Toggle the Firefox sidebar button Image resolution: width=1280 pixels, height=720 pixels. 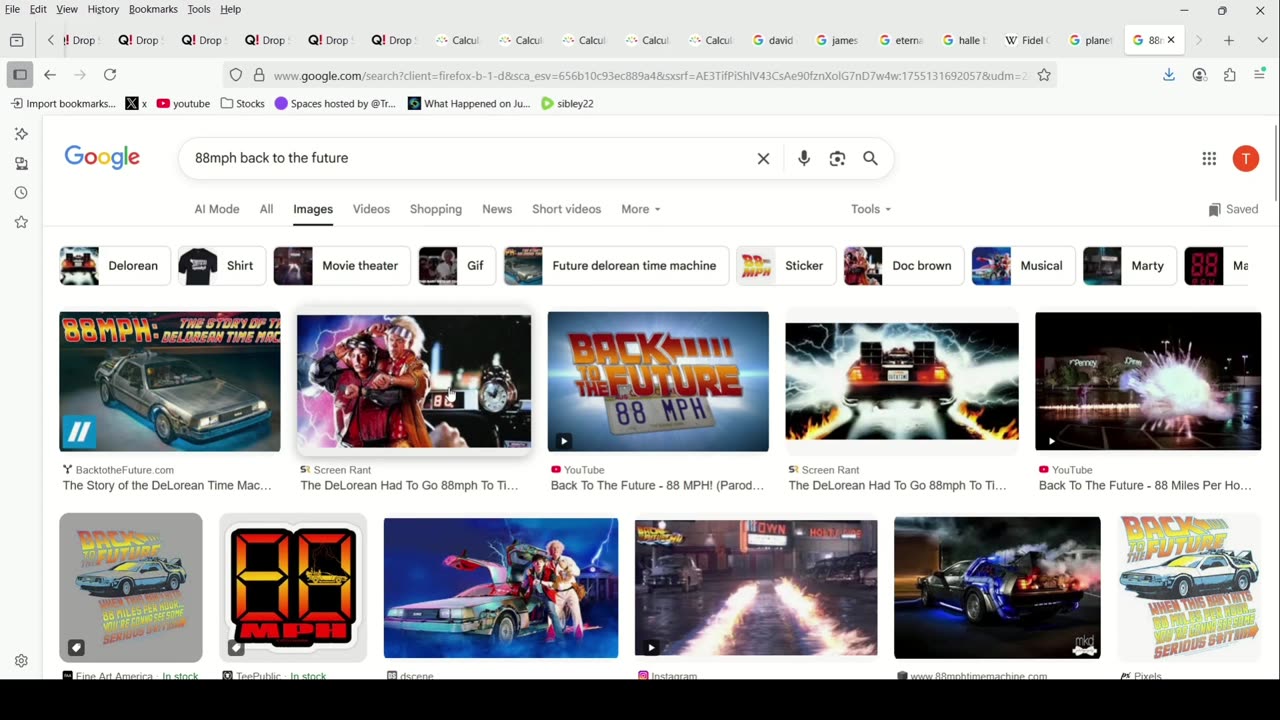coord(19,75)
